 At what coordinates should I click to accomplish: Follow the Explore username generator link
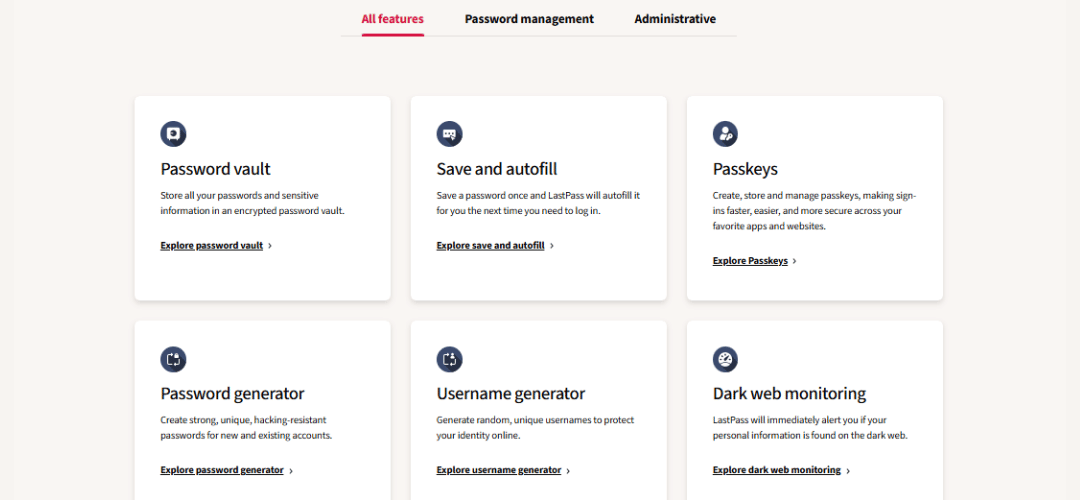pyautogui.click(x=499, y=470)
